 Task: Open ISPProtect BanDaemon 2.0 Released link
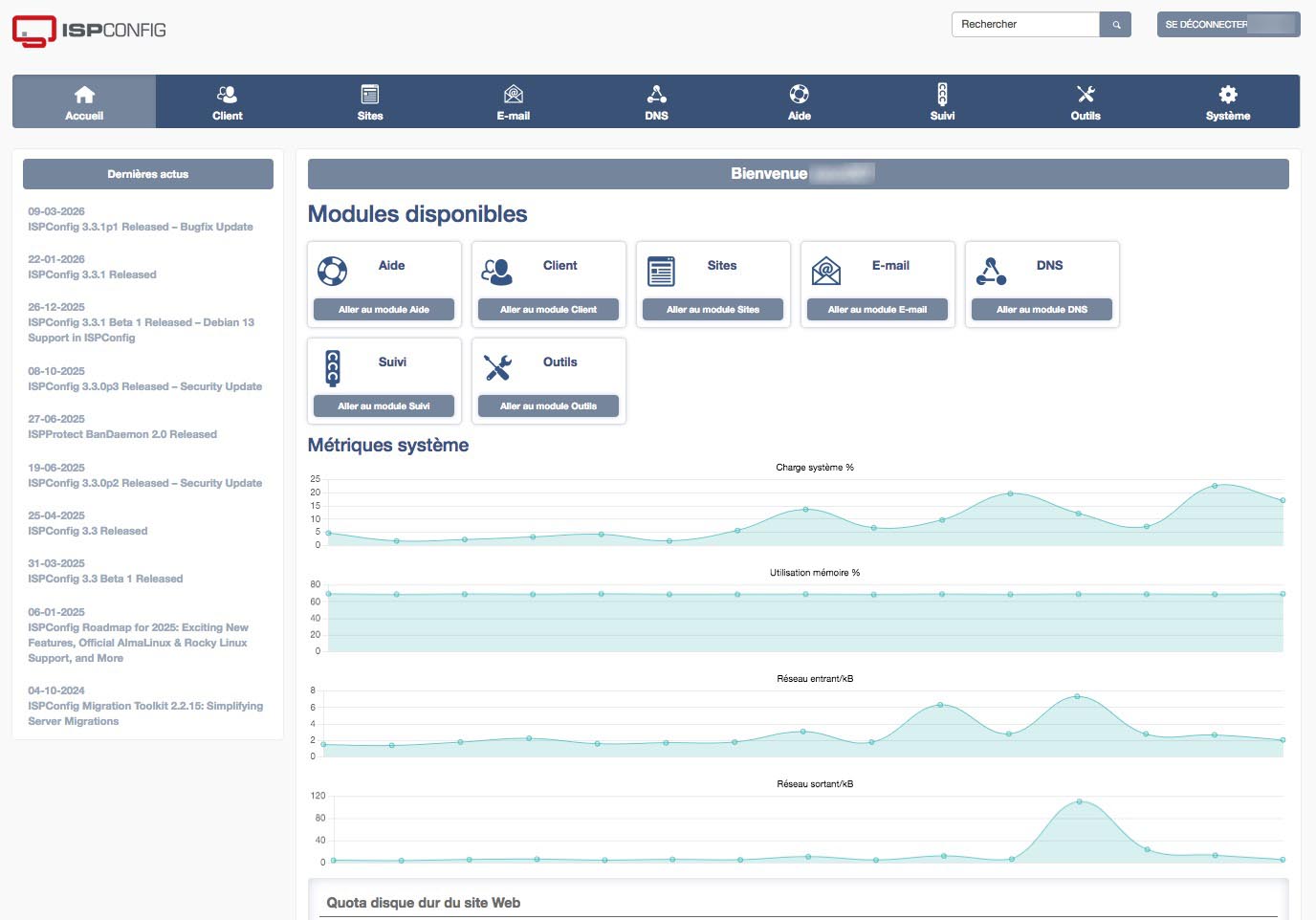(122, 434)
